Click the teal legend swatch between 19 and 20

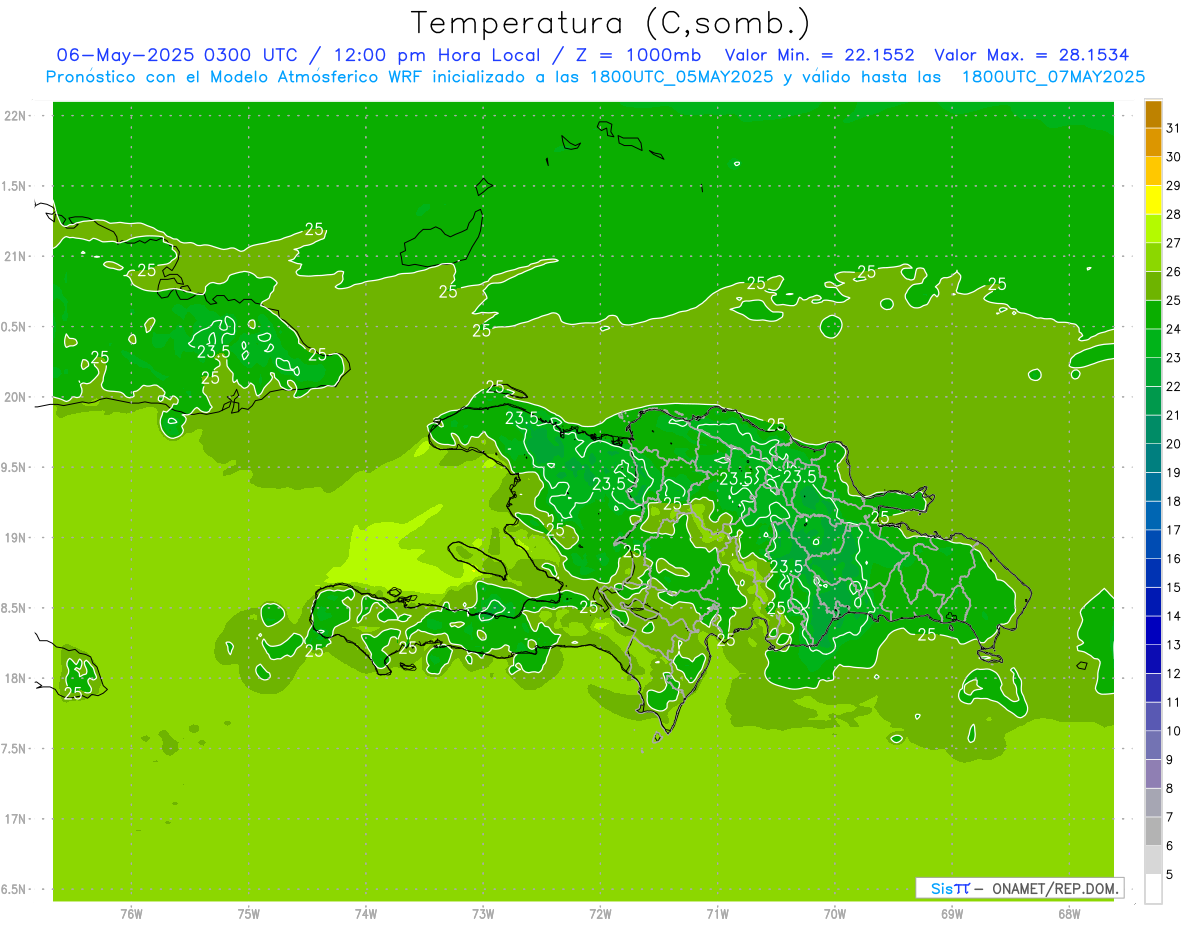coord(1153,458)
